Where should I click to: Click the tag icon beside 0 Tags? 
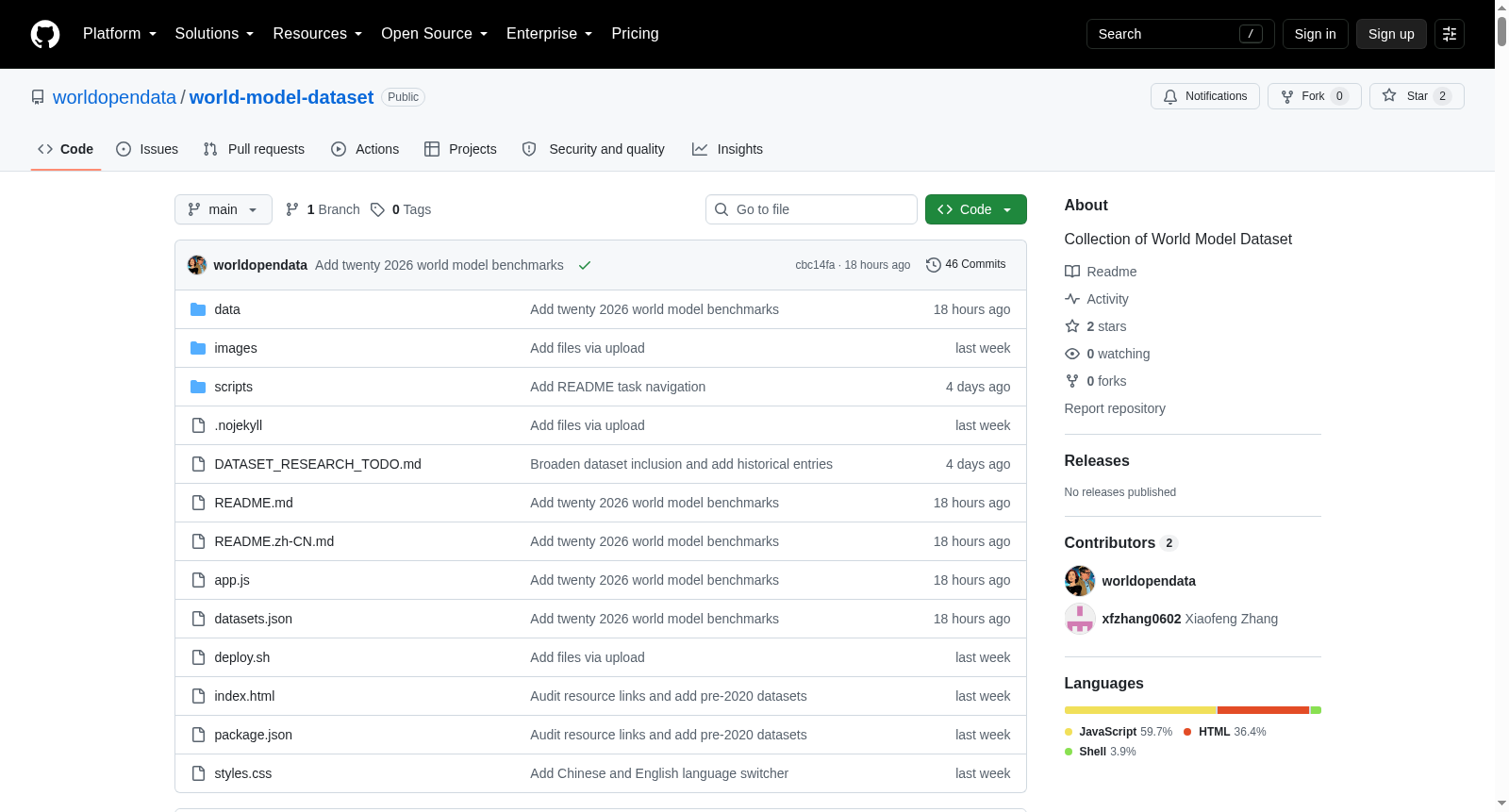click(x=377, y=209)
